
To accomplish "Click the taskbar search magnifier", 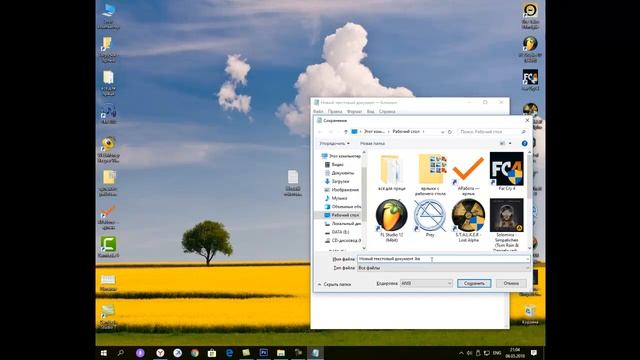I will pos(121,353).
